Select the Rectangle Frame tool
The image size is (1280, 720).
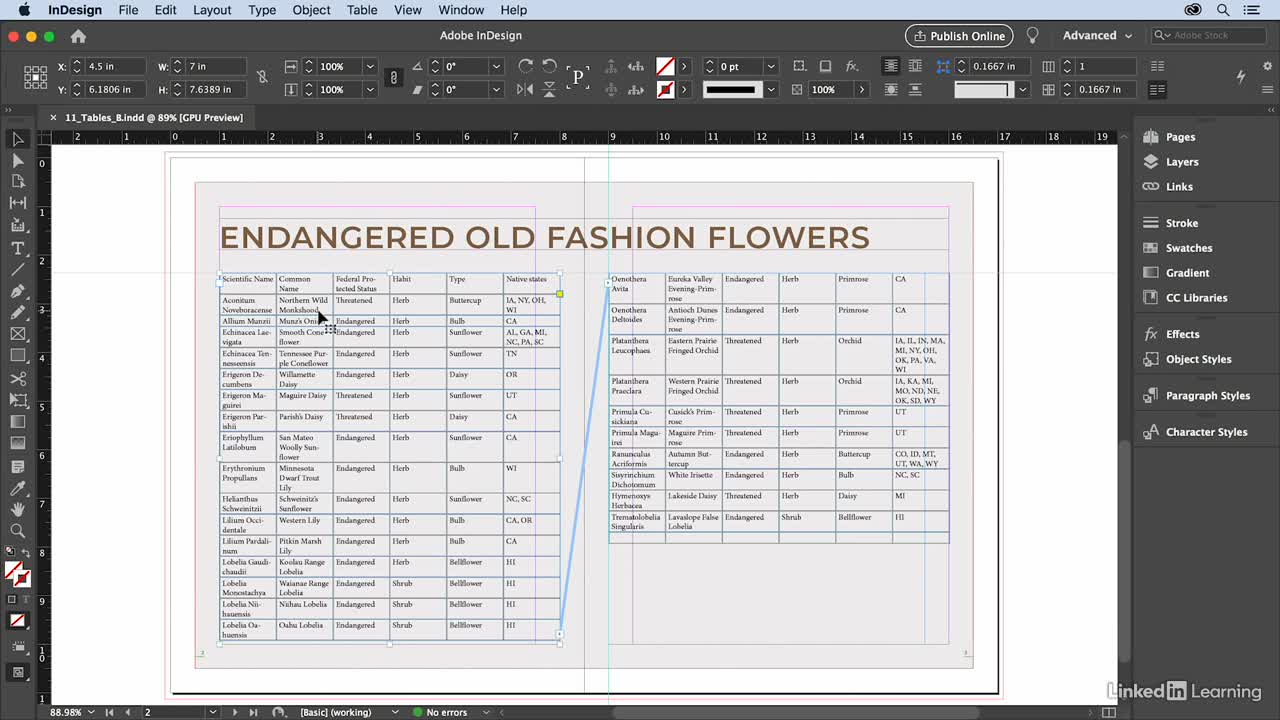click(x=17, y=334)
